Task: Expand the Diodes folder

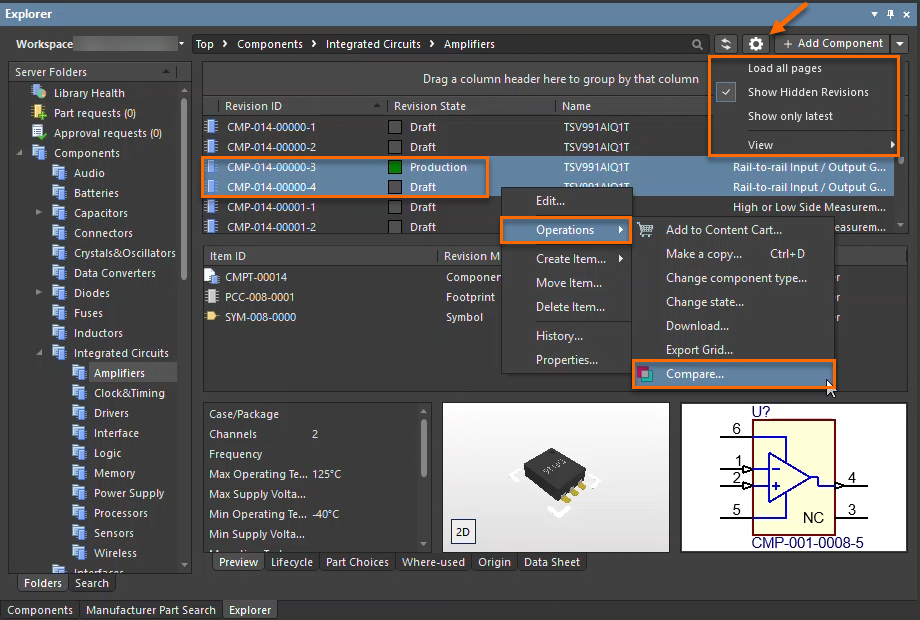Action: coord(39,292)
